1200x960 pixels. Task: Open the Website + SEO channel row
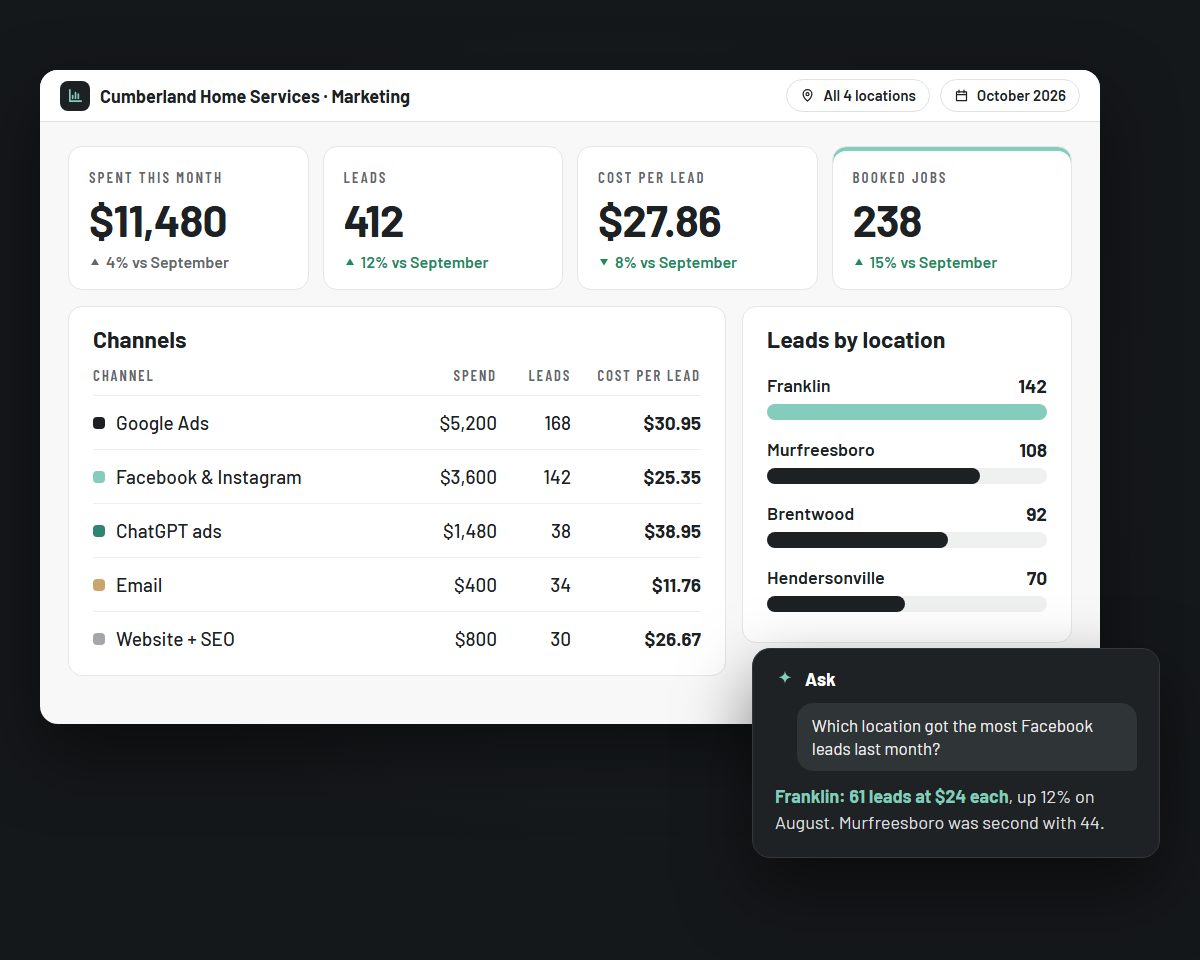pos(397,639)
